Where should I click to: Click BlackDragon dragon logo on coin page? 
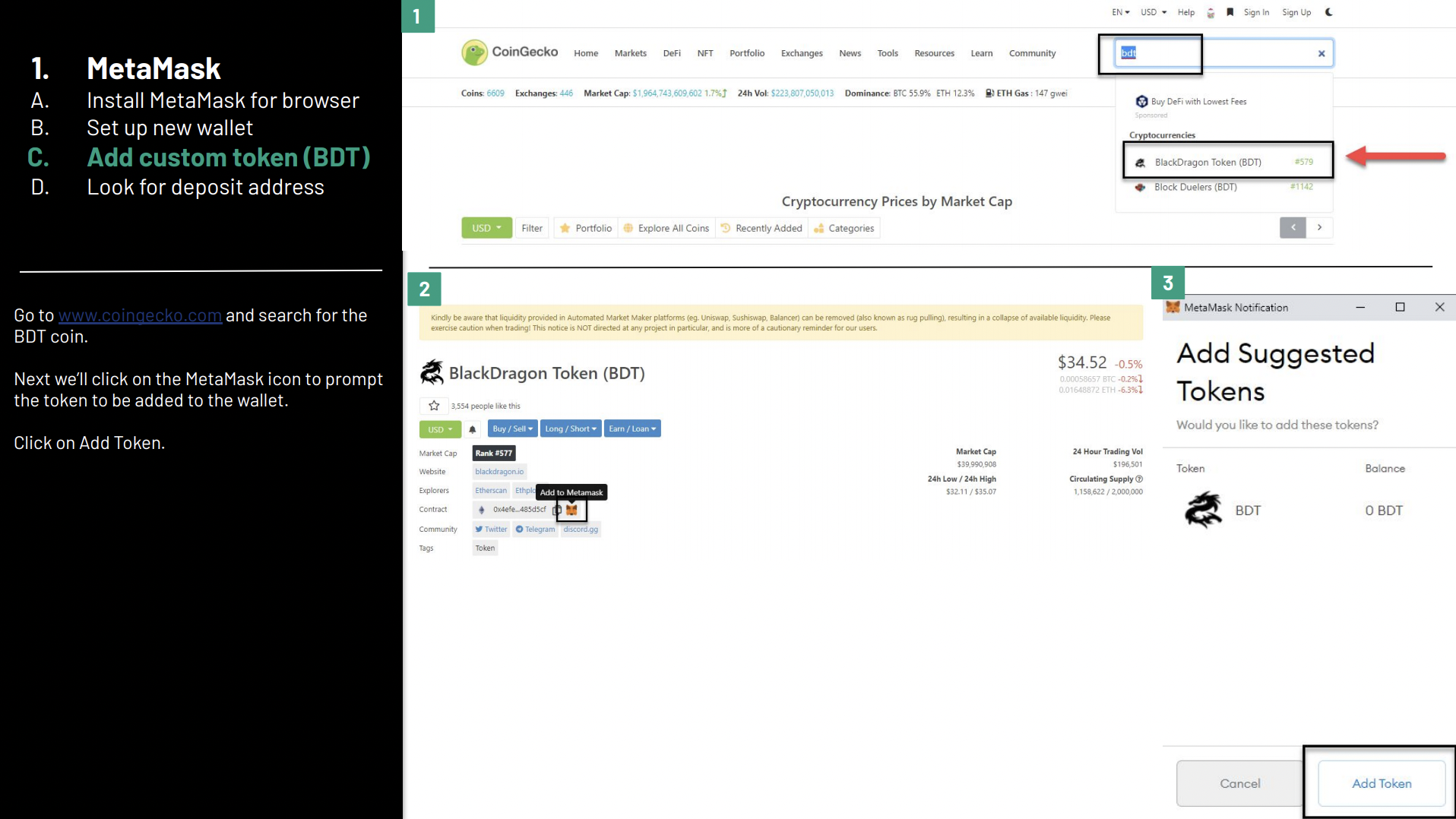click(432, 372)
